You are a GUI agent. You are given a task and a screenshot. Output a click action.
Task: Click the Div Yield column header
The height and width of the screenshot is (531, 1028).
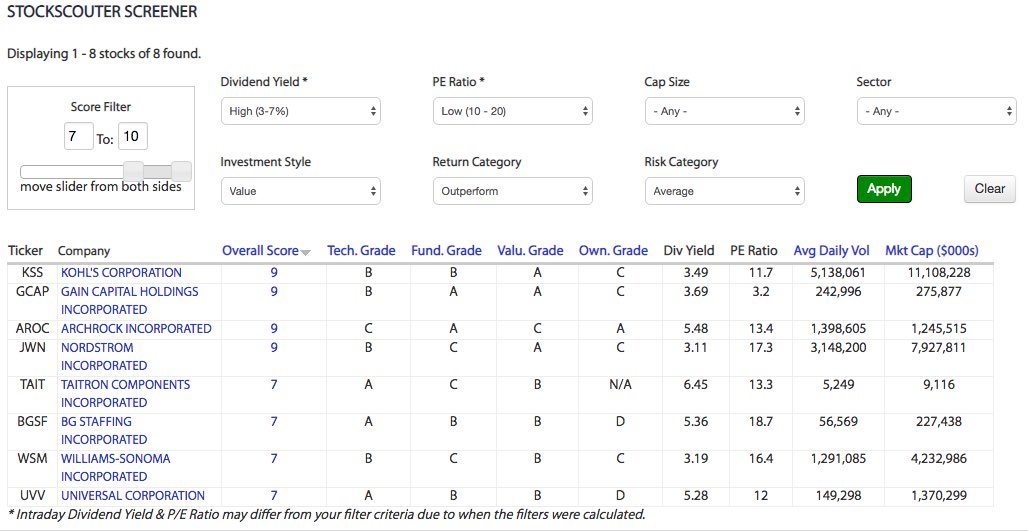[688, 250]
